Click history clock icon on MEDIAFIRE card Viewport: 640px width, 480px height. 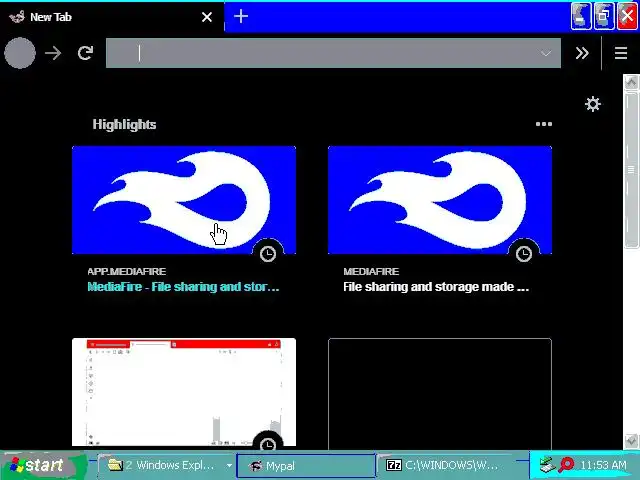[x=524, y=254]
